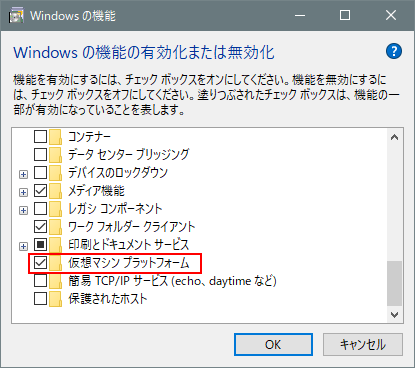Image resolution: width=415 pixels, height=368 pixels.
Task: Select the 仮想マシン プラットフォーム label
Action: coord(129,263)
